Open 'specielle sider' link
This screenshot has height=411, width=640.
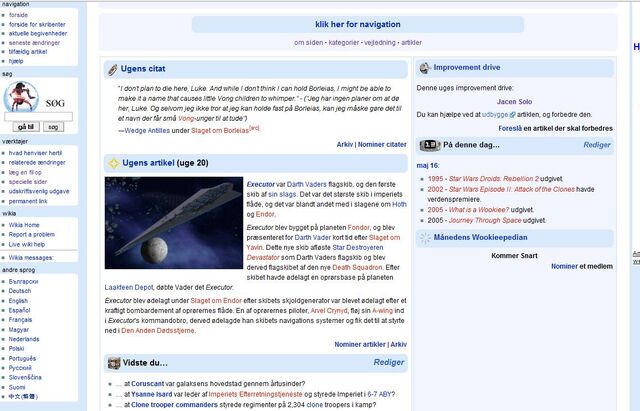[x=28, y=182]
